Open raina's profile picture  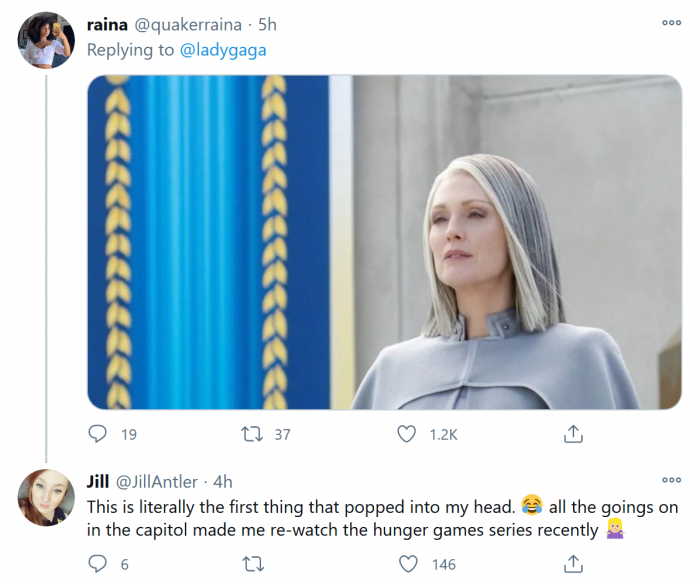(47, 41)
